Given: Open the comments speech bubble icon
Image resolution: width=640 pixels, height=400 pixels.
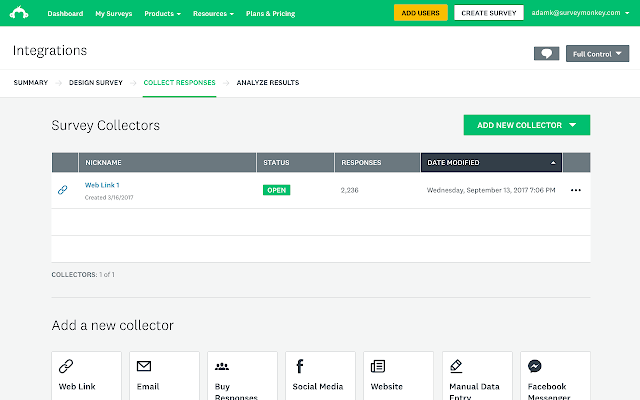Looking at the screenshot, I should click(x=546, y=53).
